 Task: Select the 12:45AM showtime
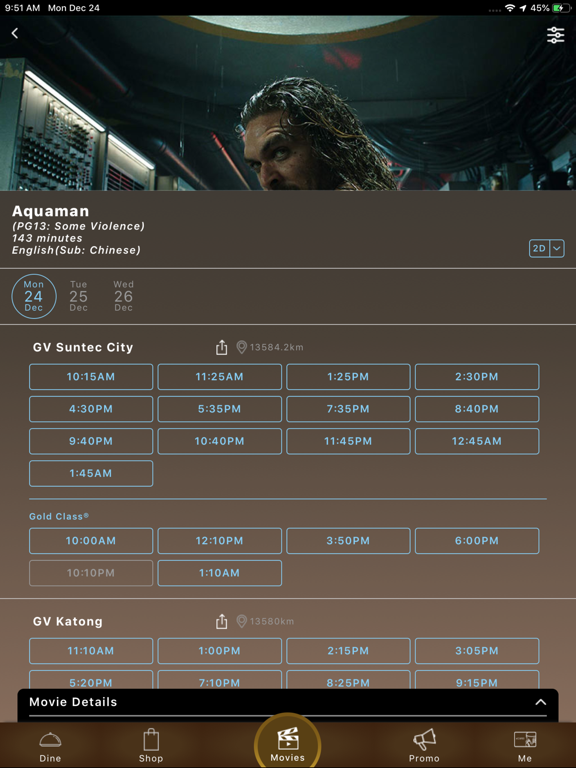[x=477, y=441]
